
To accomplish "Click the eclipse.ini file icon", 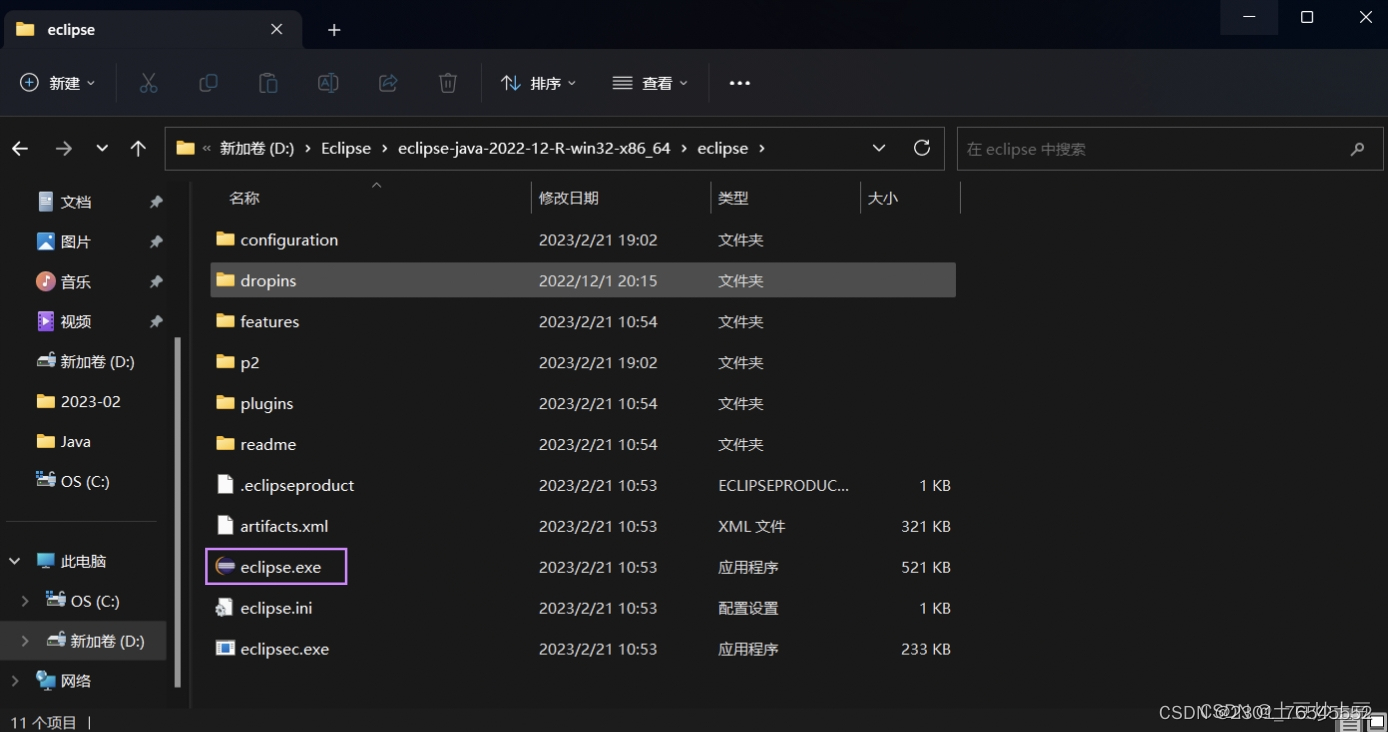I will (x=225, y=608).
